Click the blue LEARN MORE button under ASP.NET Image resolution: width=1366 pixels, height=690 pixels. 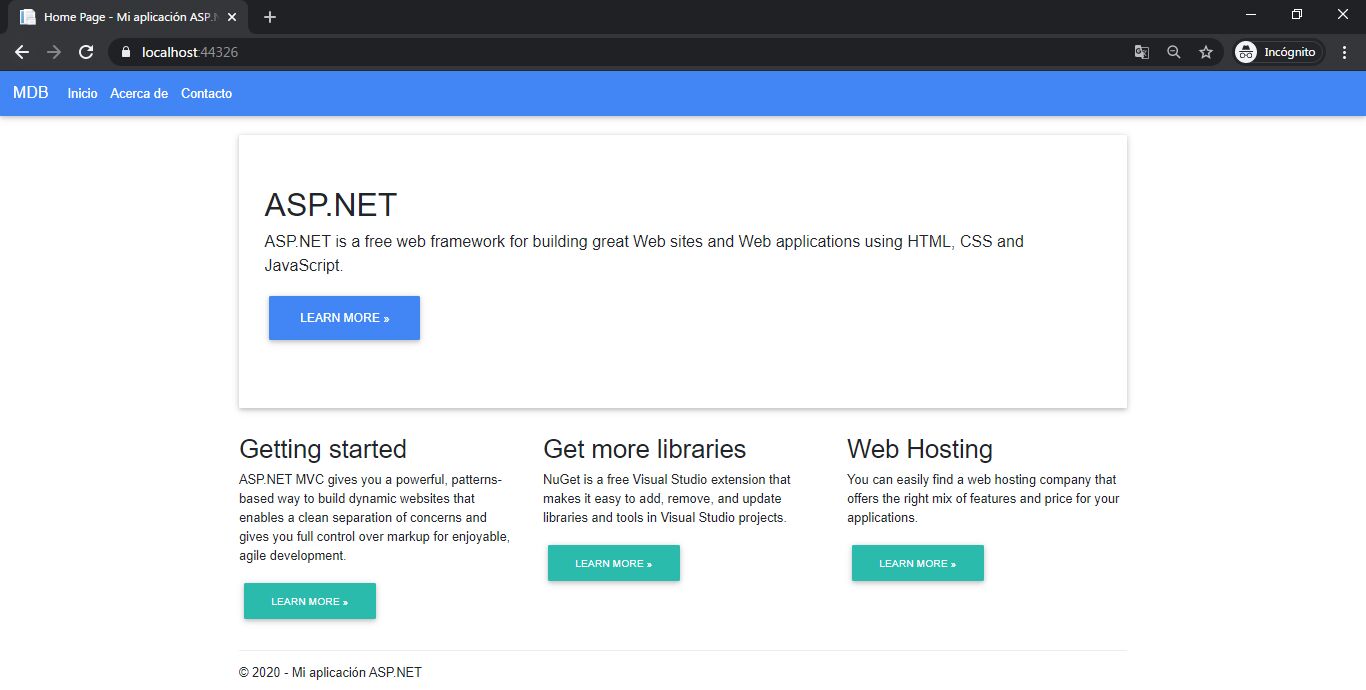[x=344, y=318]
